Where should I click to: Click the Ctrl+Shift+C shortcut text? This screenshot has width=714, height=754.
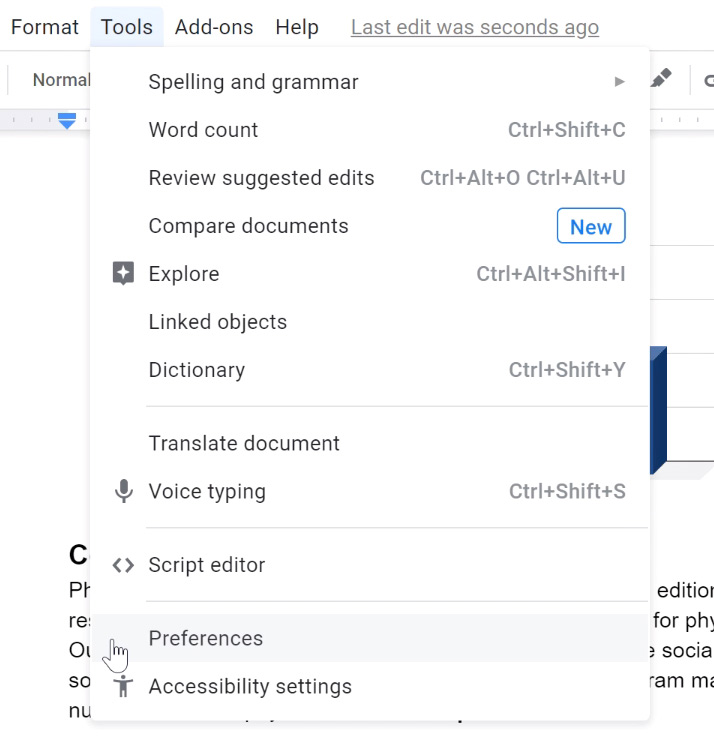[567, 130]
